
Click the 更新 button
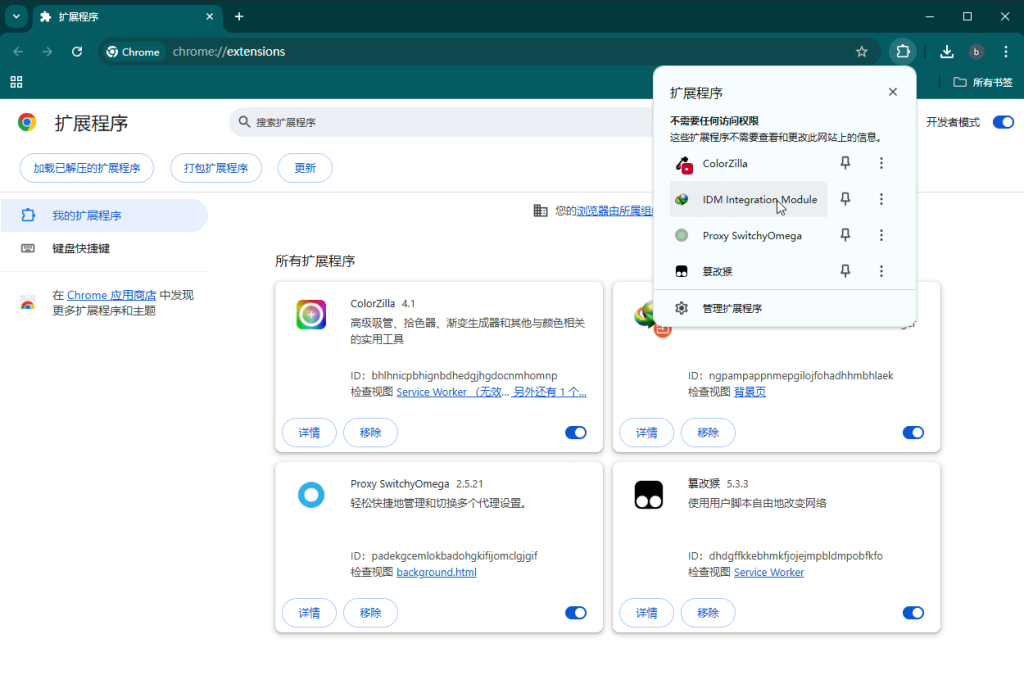pyautogui.click(x=305, y=167)
